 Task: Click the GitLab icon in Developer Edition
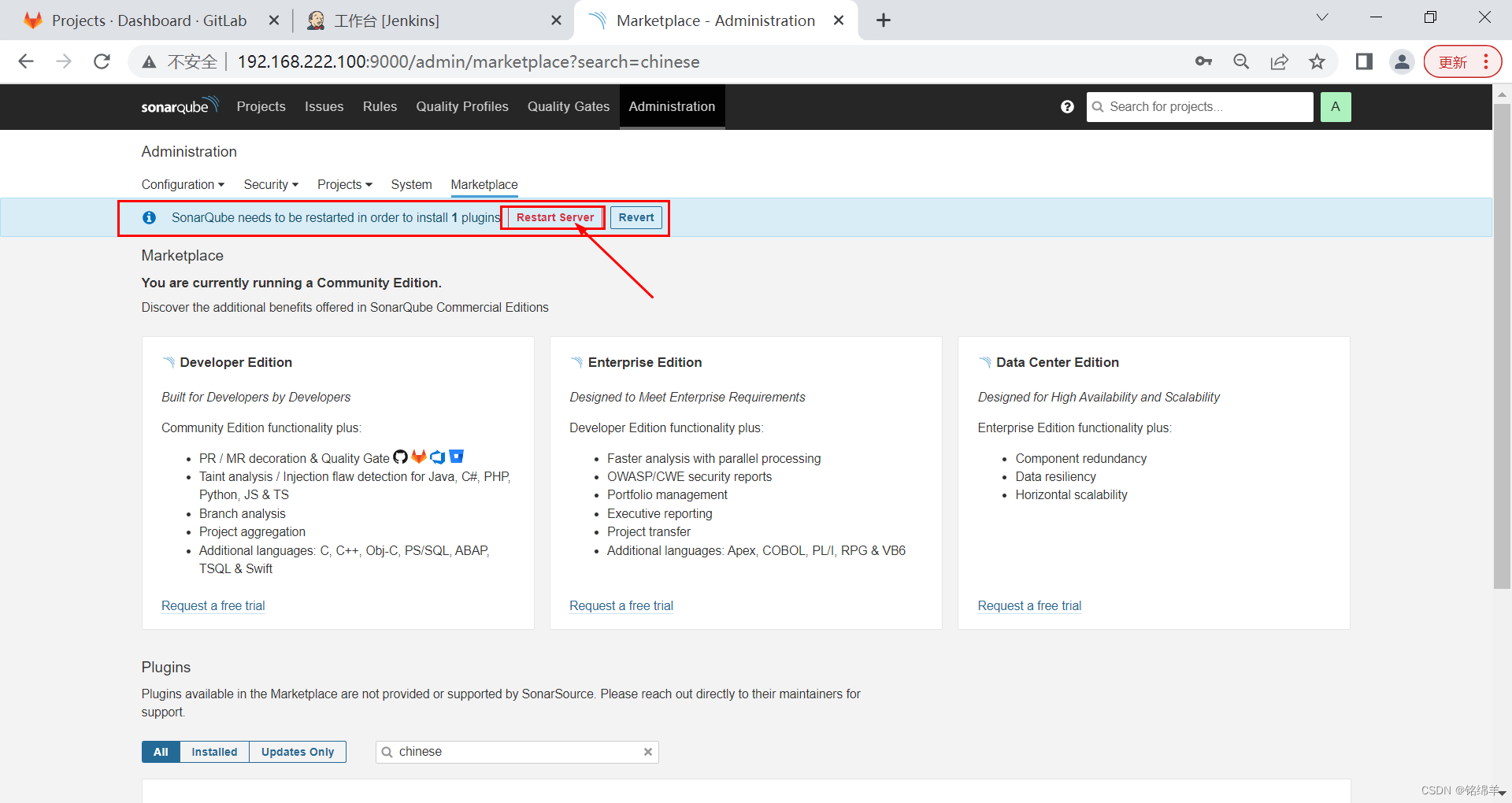(419, 457)
